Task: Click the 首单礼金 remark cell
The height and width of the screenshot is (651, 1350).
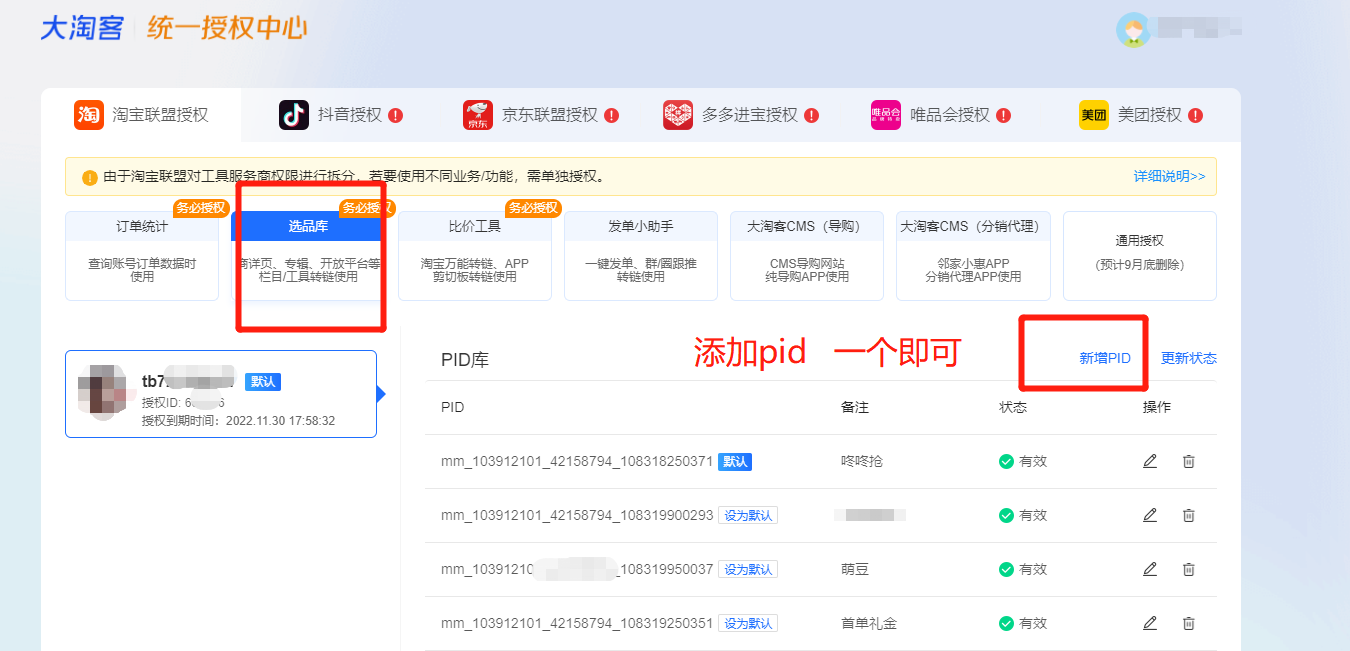Action: pos(869,623)
